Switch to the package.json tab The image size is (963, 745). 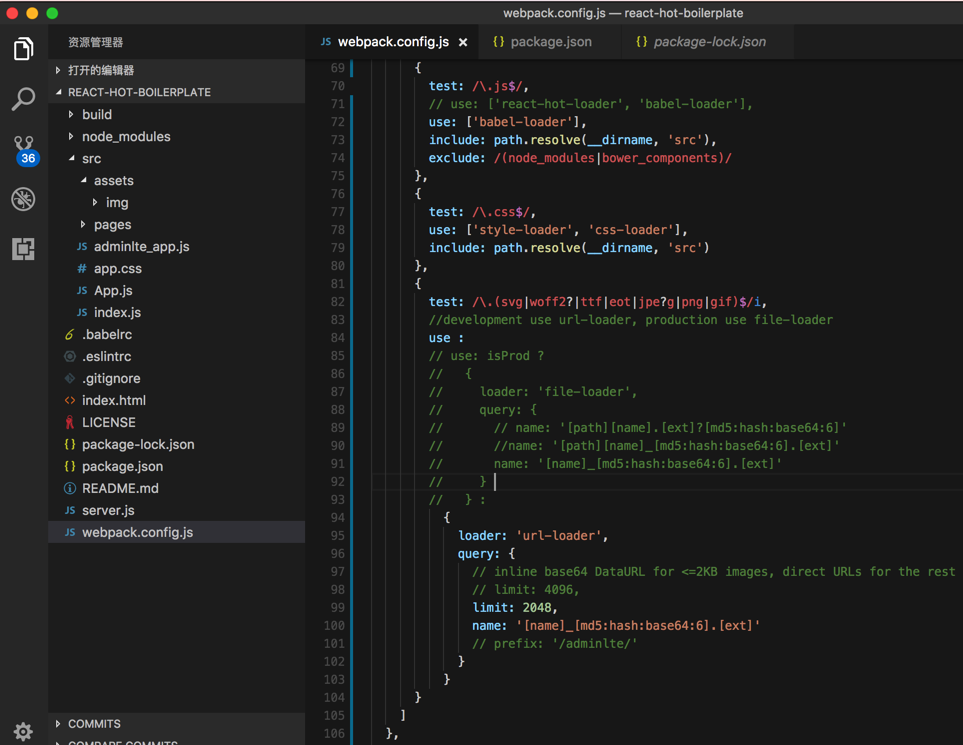pyautogui.click(x=550, y=42)
